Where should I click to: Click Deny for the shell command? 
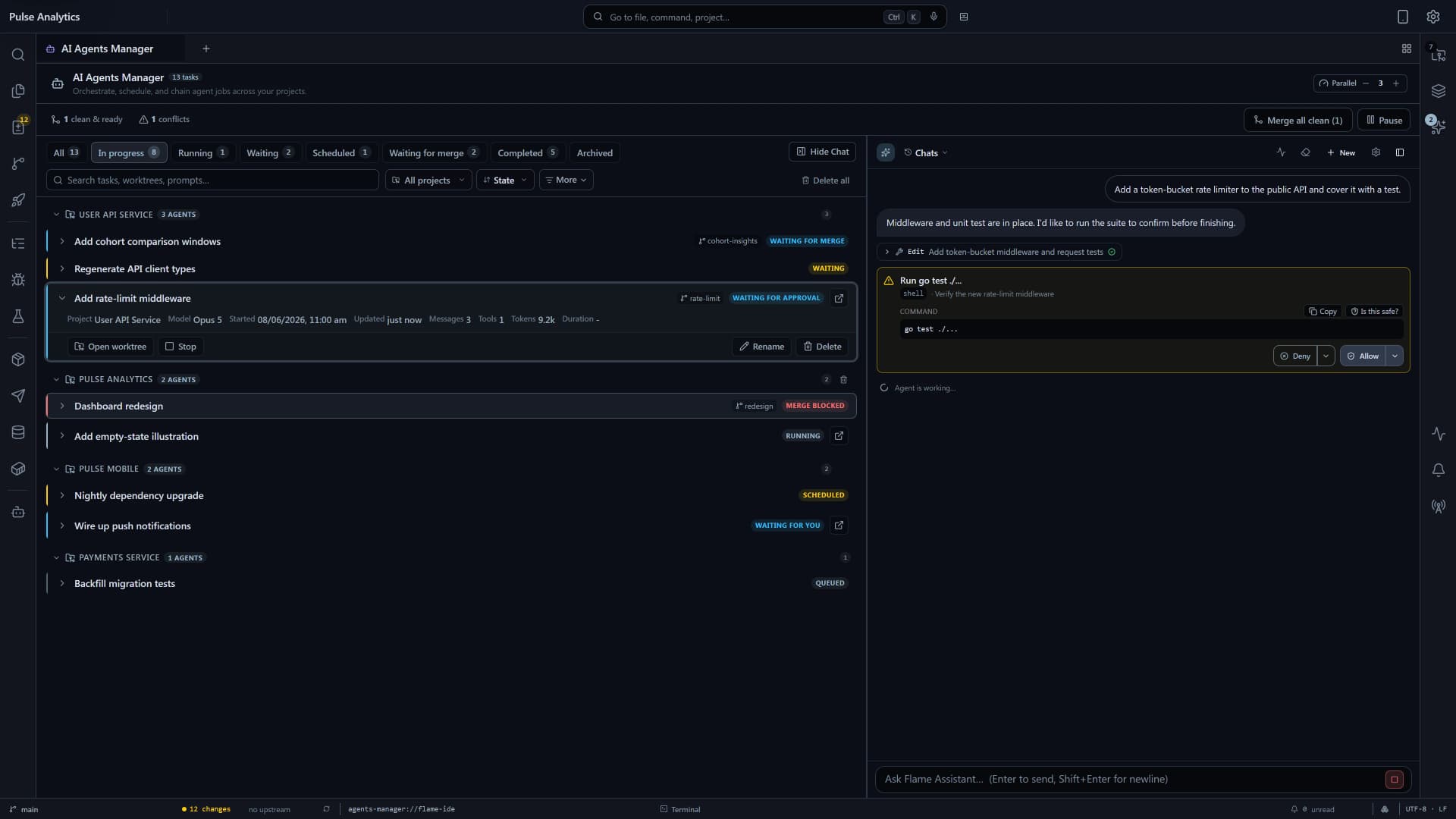click(1295, 356)
